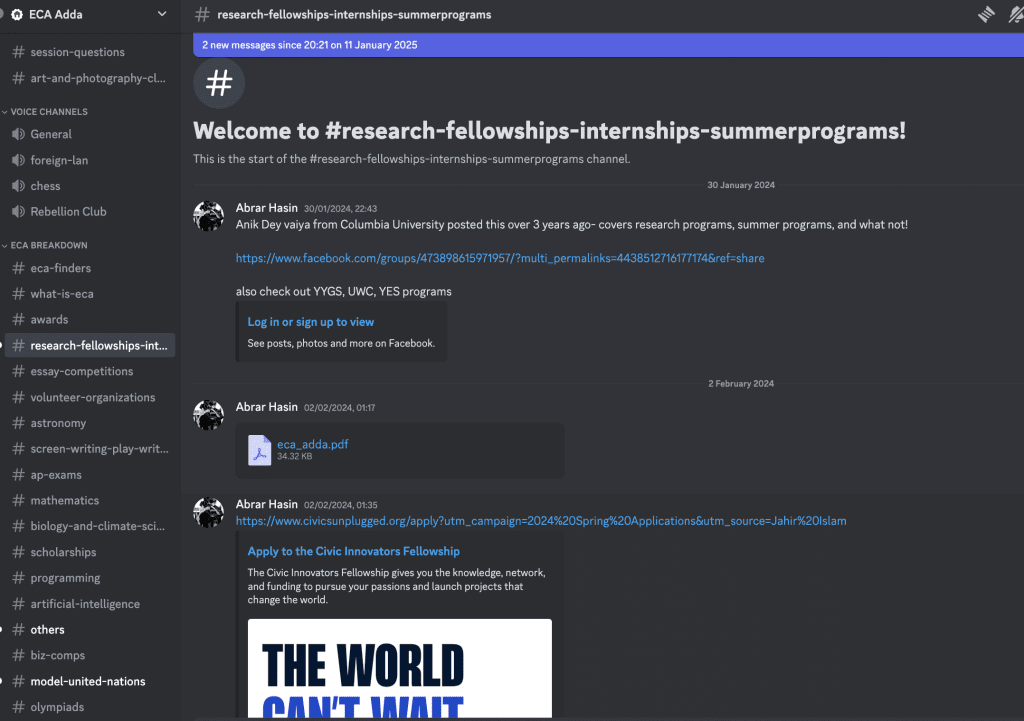Open 'The World Can't Wait' preview image
The width and height of the screenshot is (1024, 721).
pos(399,668)
